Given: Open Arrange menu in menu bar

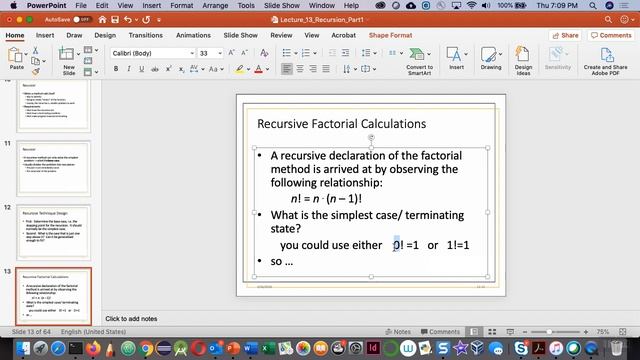Looking at the screenshot, I should (215, 5).
